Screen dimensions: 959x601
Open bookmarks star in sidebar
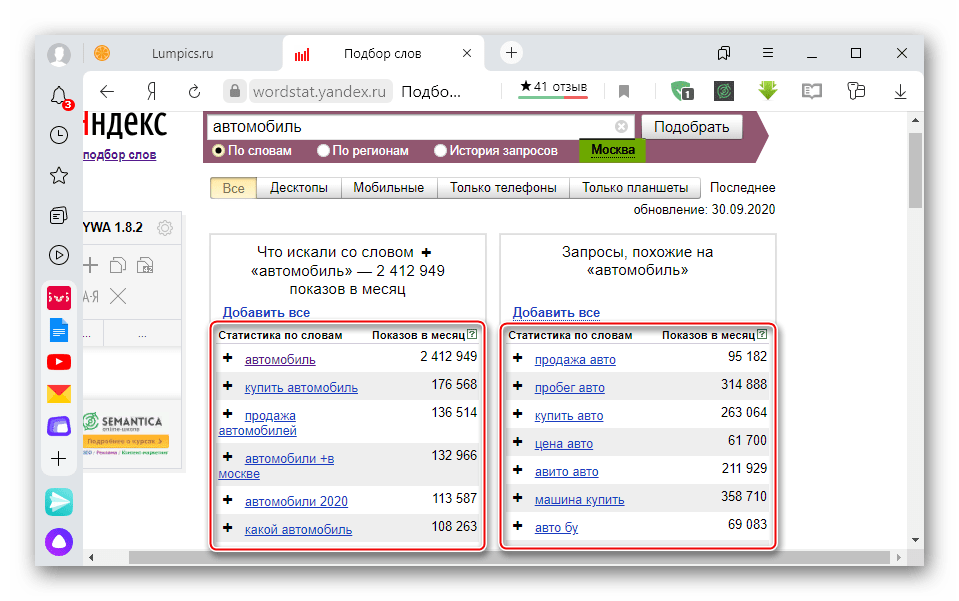[59, 175]
